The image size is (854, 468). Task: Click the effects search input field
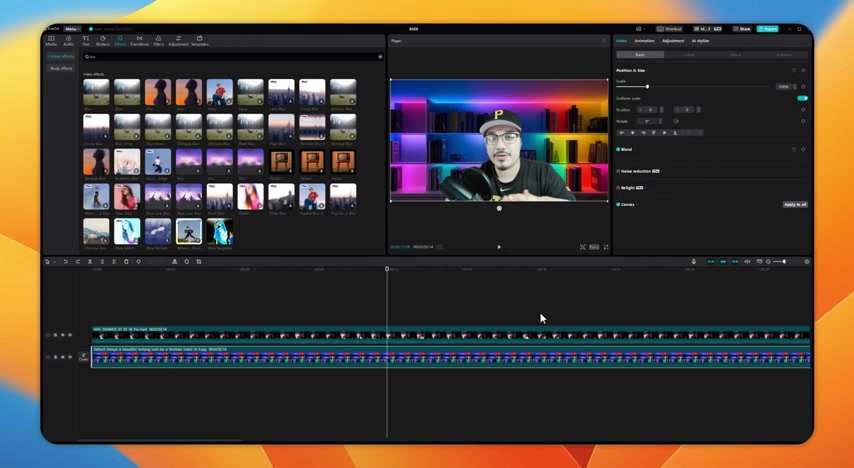click(x=233, y=57)
